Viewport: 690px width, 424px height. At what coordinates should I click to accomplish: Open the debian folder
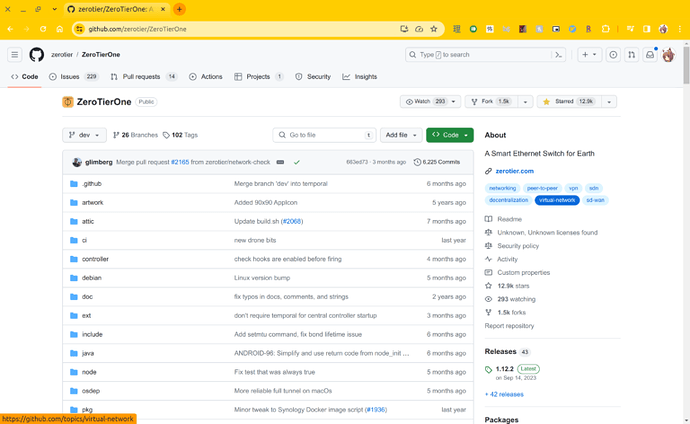pos(92,278)
